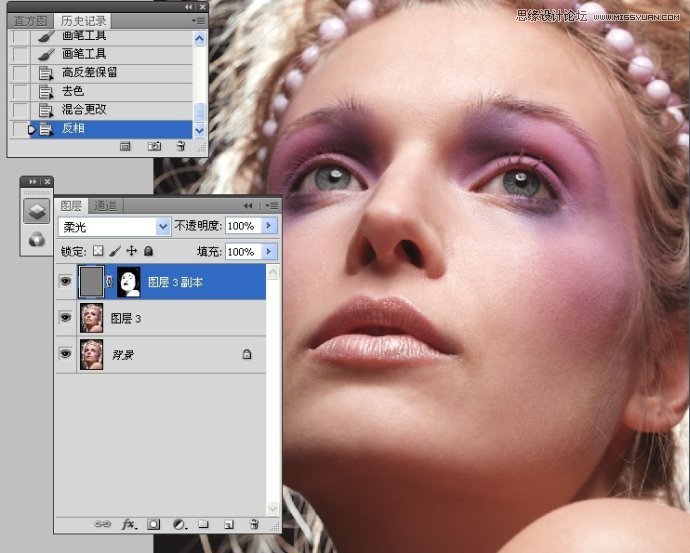Viewport: 690px width, 553px height.
Task: Click the 填充 value field
Action: (243, 252)
